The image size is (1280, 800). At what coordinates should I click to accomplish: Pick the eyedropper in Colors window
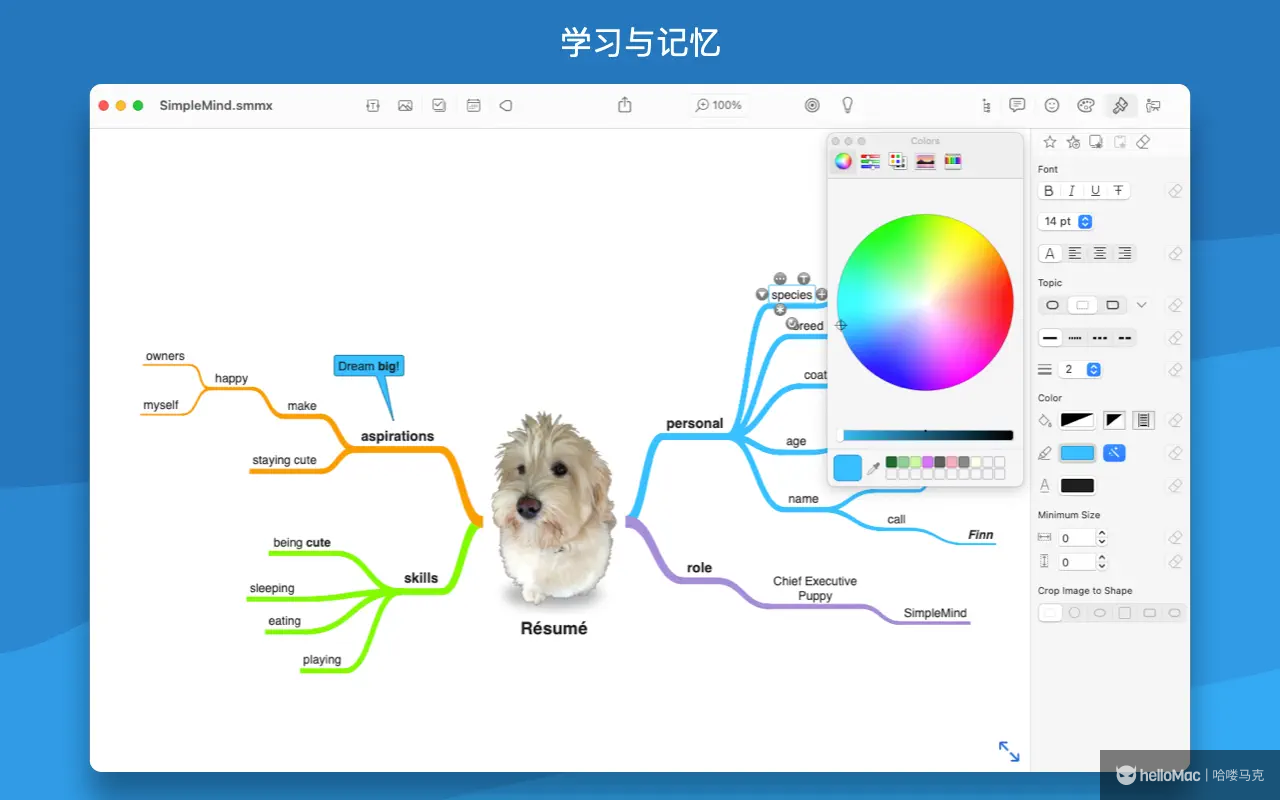pyautogui.click(x=873, y=468)
